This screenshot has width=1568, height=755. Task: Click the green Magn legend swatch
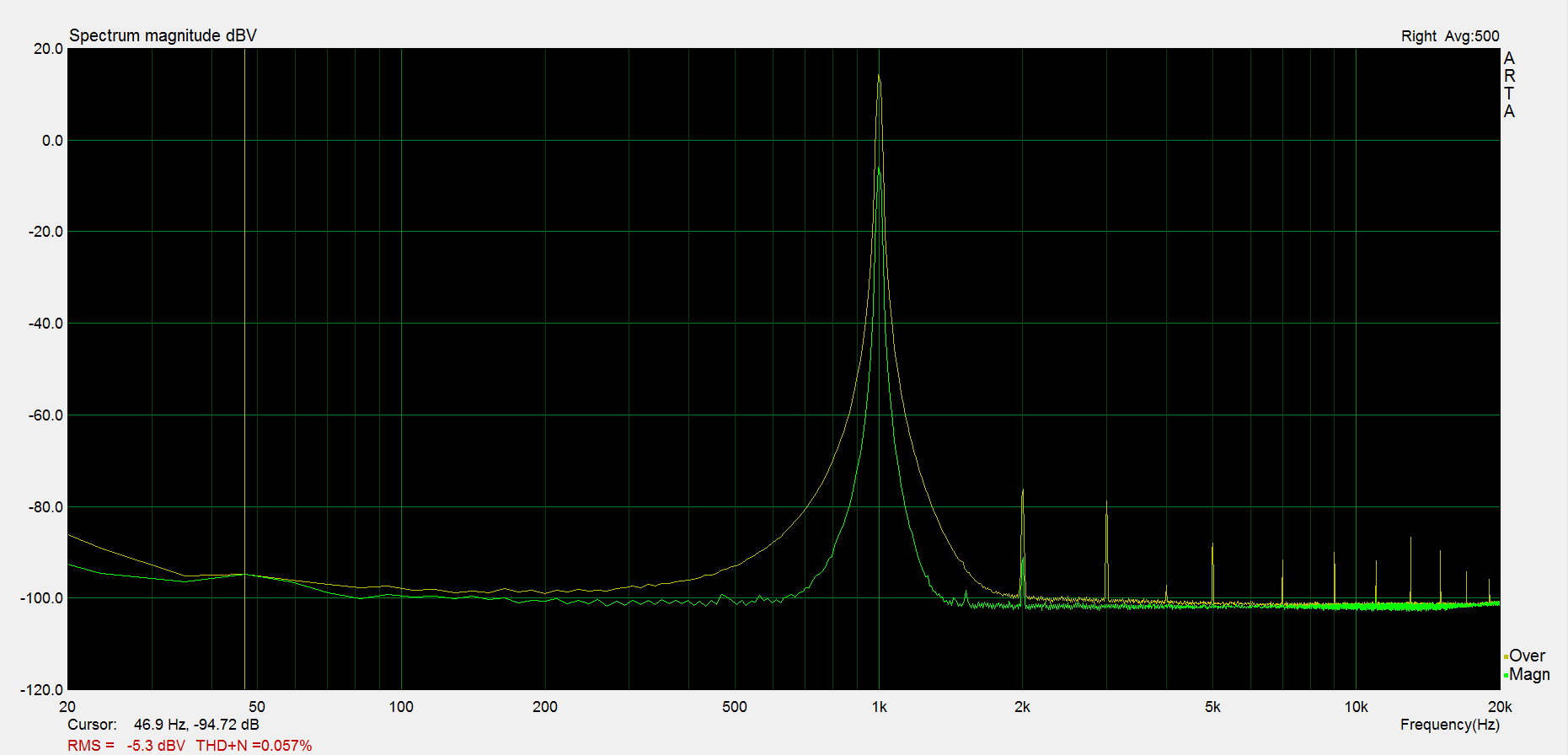[1506, 676]
